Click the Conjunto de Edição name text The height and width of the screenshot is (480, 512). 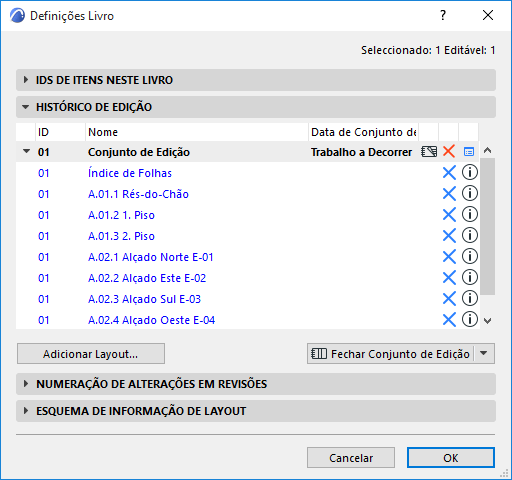pos(139,152)
